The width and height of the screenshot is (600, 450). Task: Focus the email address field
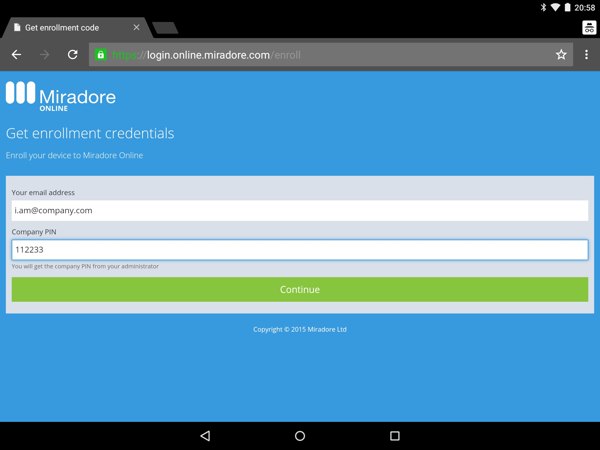pos(300,210)
